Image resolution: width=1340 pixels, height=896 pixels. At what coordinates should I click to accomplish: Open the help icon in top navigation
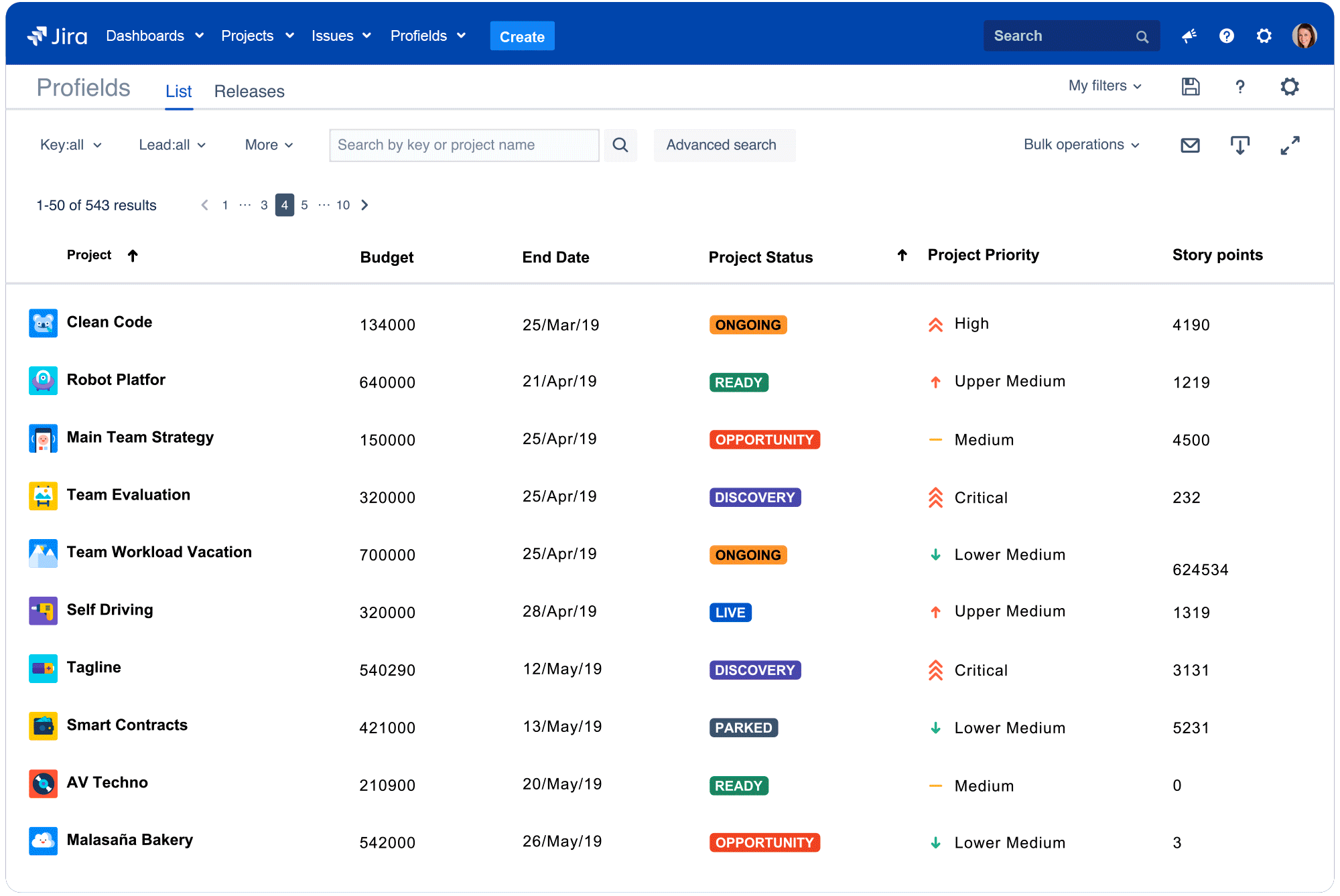tap(1227, 36)
